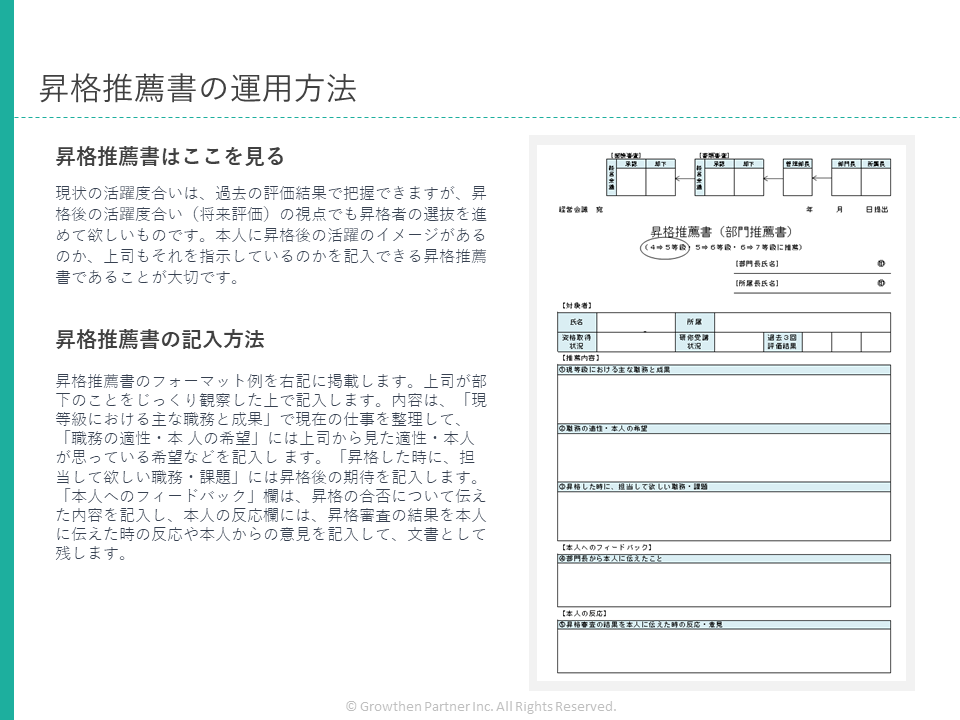Click the 昇格審査の結果 反応・意見 text area

click(723, 650)
